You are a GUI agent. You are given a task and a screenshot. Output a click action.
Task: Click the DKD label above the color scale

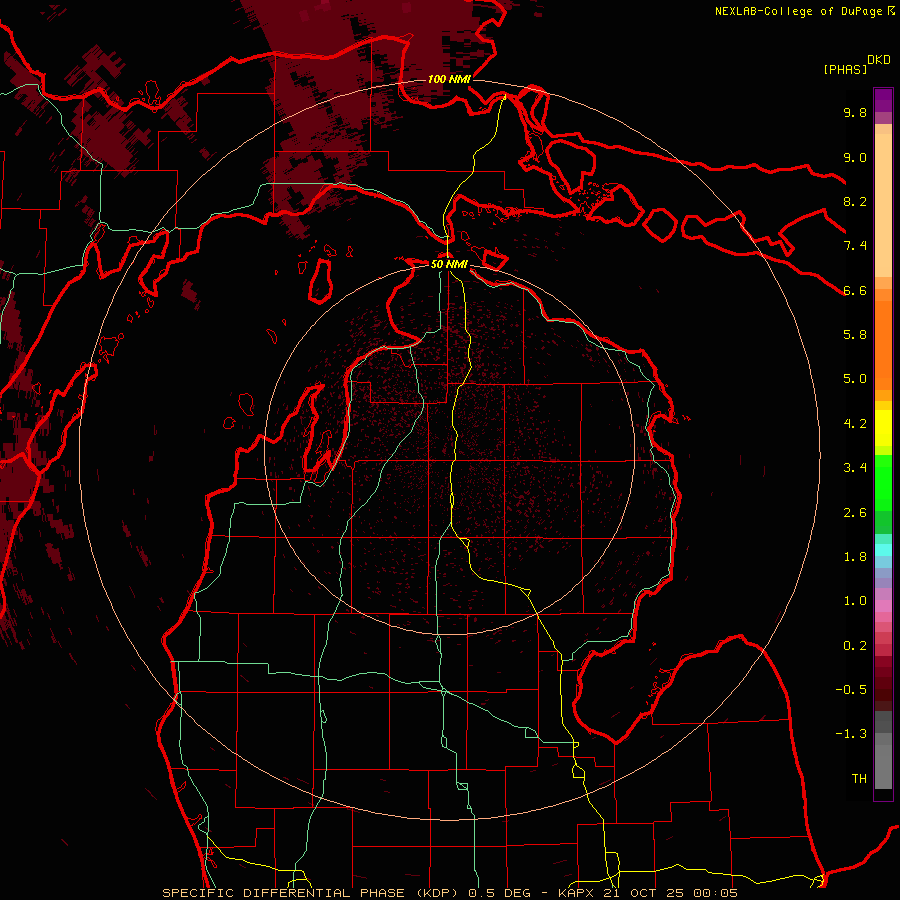[879, 60]
